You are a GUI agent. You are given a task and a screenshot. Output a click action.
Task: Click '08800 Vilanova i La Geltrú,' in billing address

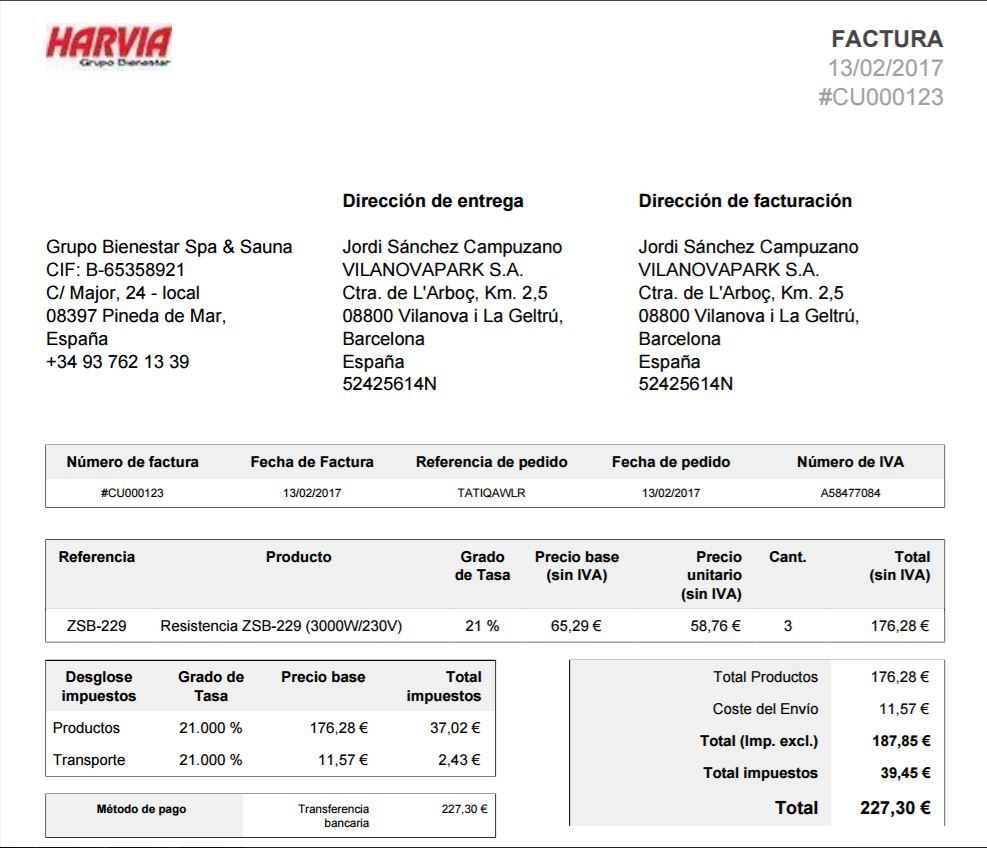(748, 315)
